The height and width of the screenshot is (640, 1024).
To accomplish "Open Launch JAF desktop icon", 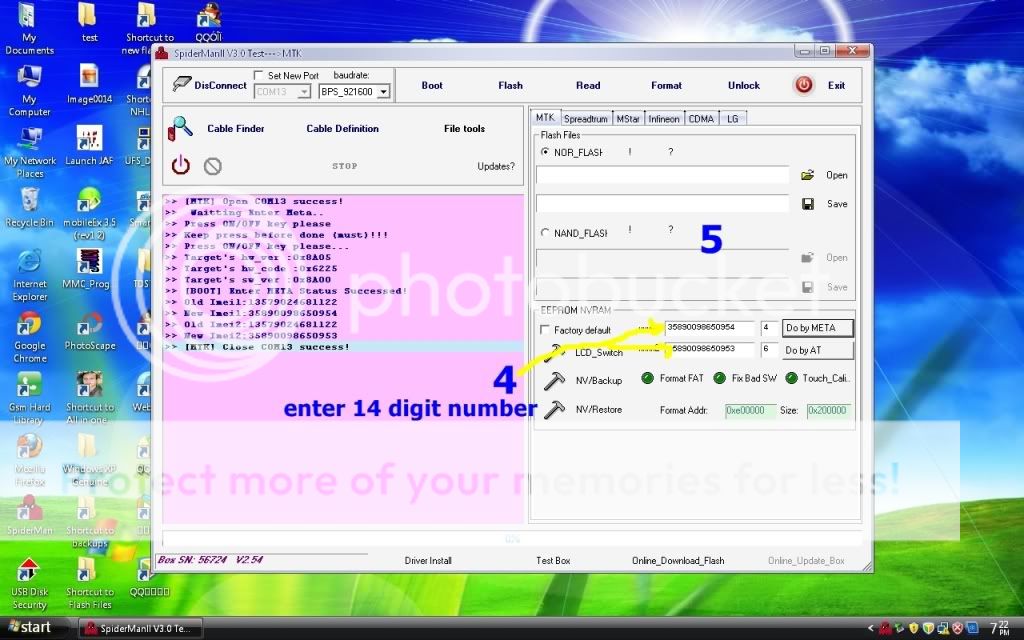I will coord(89,146).
